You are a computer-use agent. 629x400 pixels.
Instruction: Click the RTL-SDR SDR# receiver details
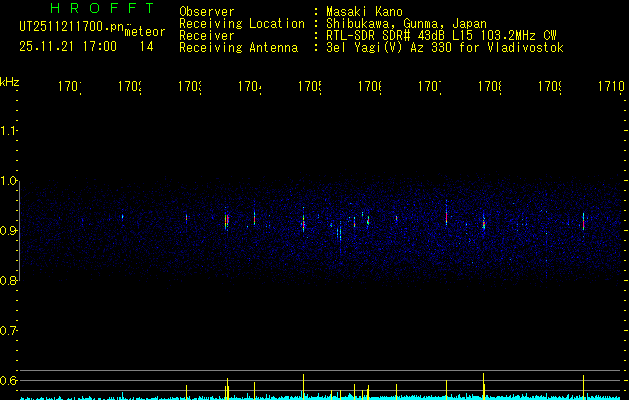pyautogui.click(x=441, y=36)
